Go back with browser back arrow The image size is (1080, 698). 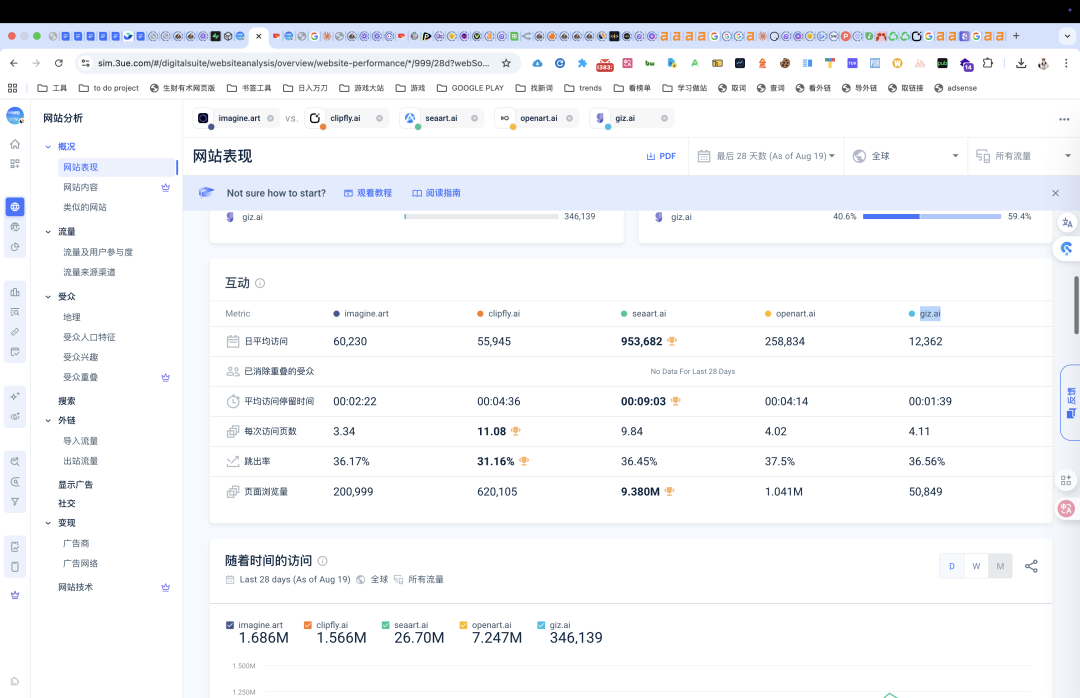14,63
